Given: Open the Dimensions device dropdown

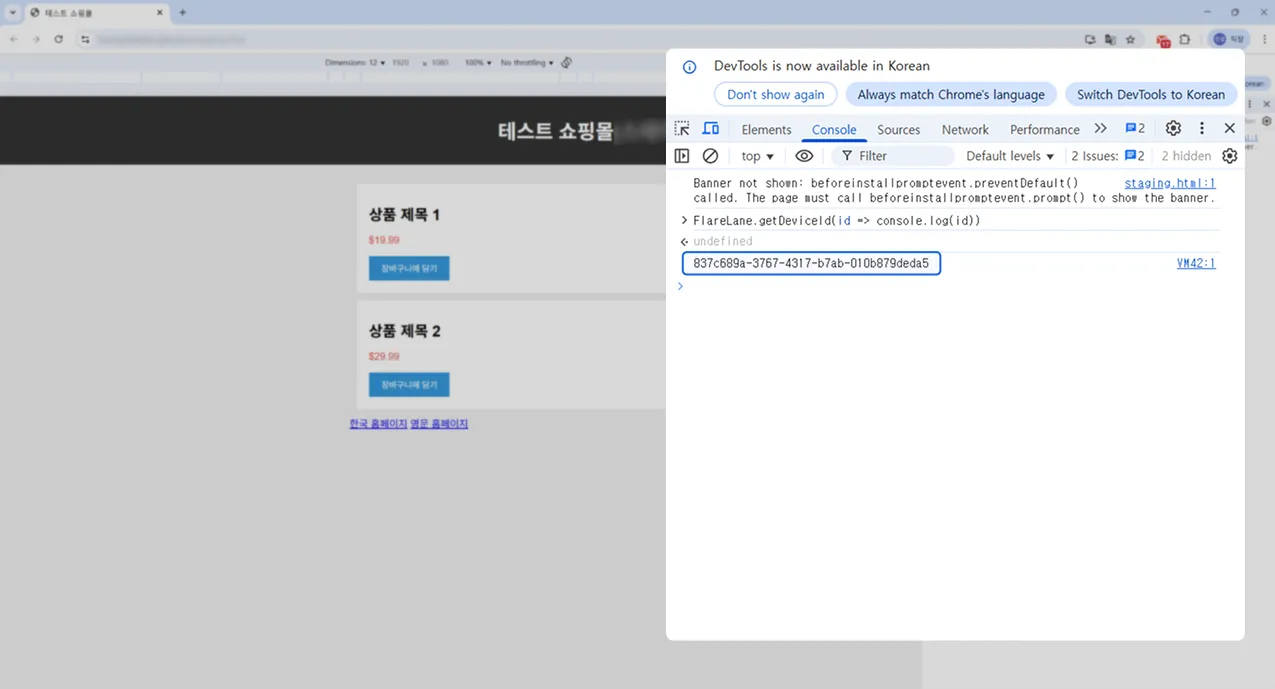Looking at the screenshot, I should (355, 63).
